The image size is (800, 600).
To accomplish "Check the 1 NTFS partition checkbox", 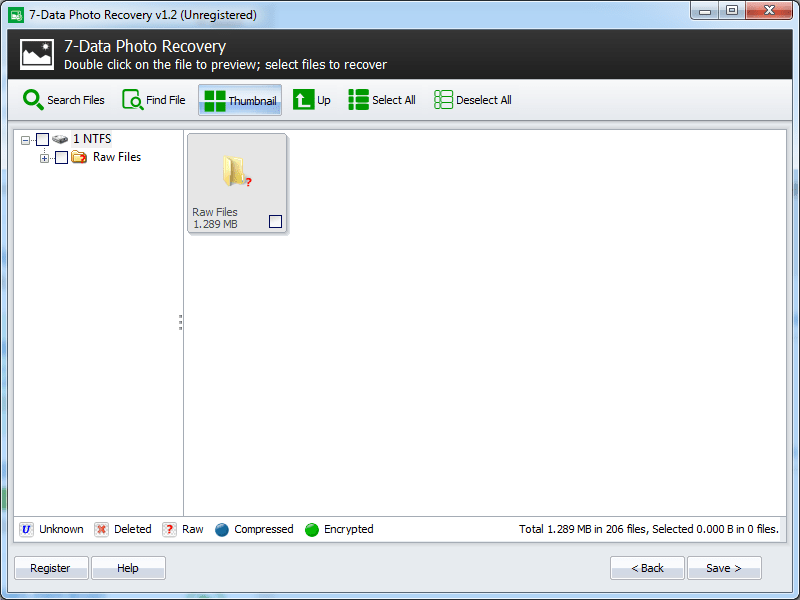I will (x=42, y=139).
